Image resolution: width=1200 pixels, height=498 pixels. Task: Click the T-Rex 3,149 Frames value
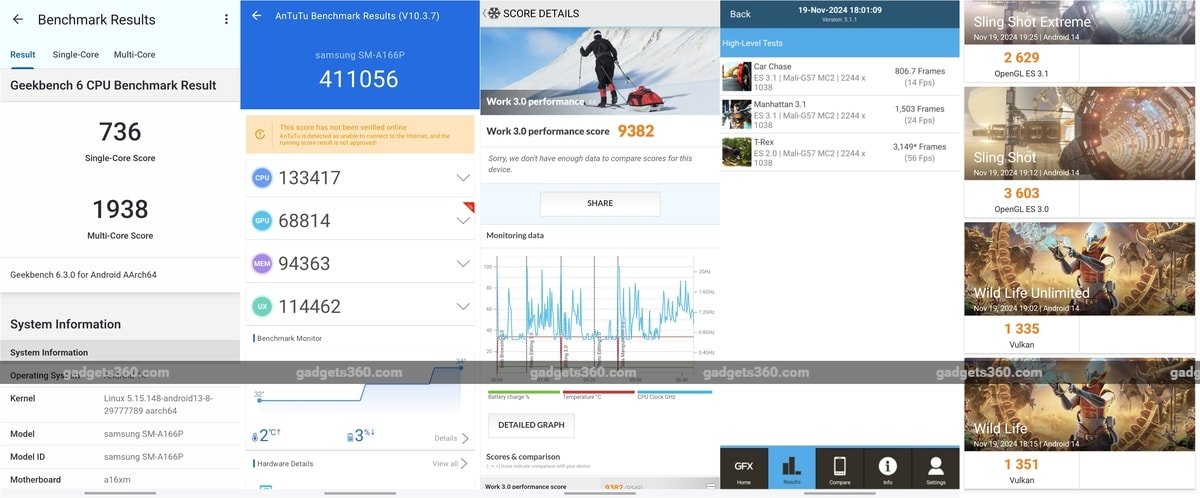[x=919, y=147]
